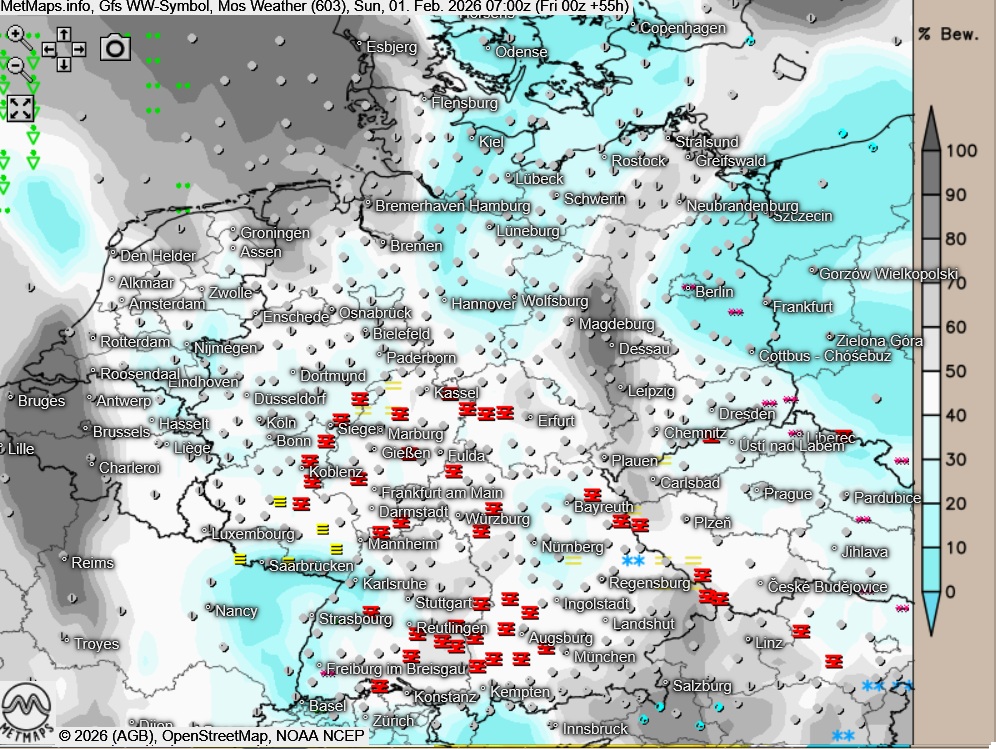Screen dimensions: 996x749
Task: Click the Frankfurt am Main label
Action: point(441,493)
